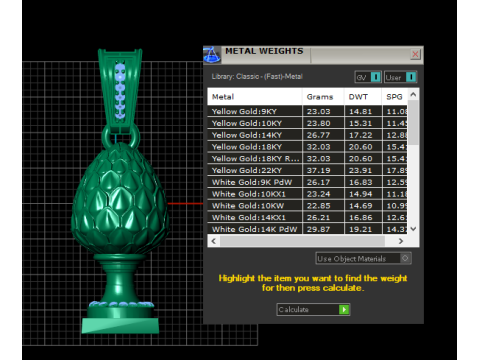Viewport: 480px width, 360px height.
Task: Click the Library: Classic (Fast)-Metal label
Action: [257, 76]
